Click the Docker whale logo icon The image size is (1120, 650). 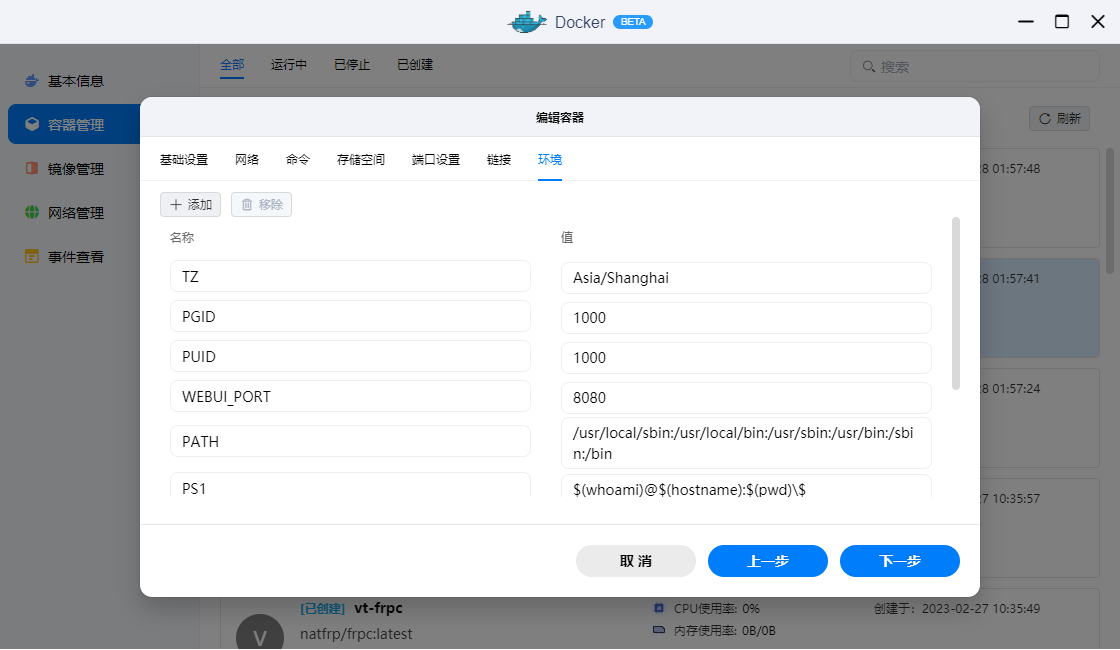(x=526, y=22)
